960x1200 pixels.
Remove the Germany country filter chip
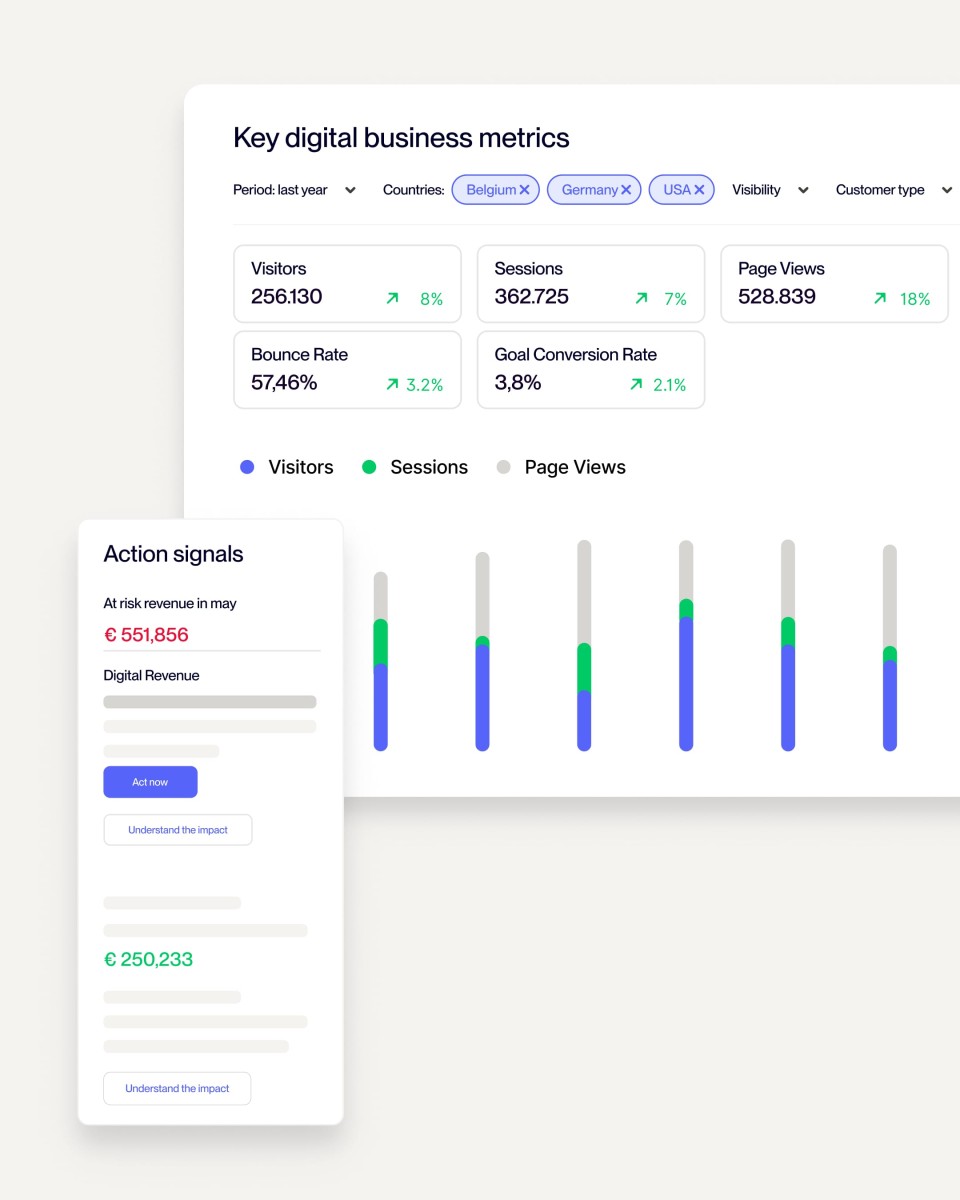pos(626,189)
